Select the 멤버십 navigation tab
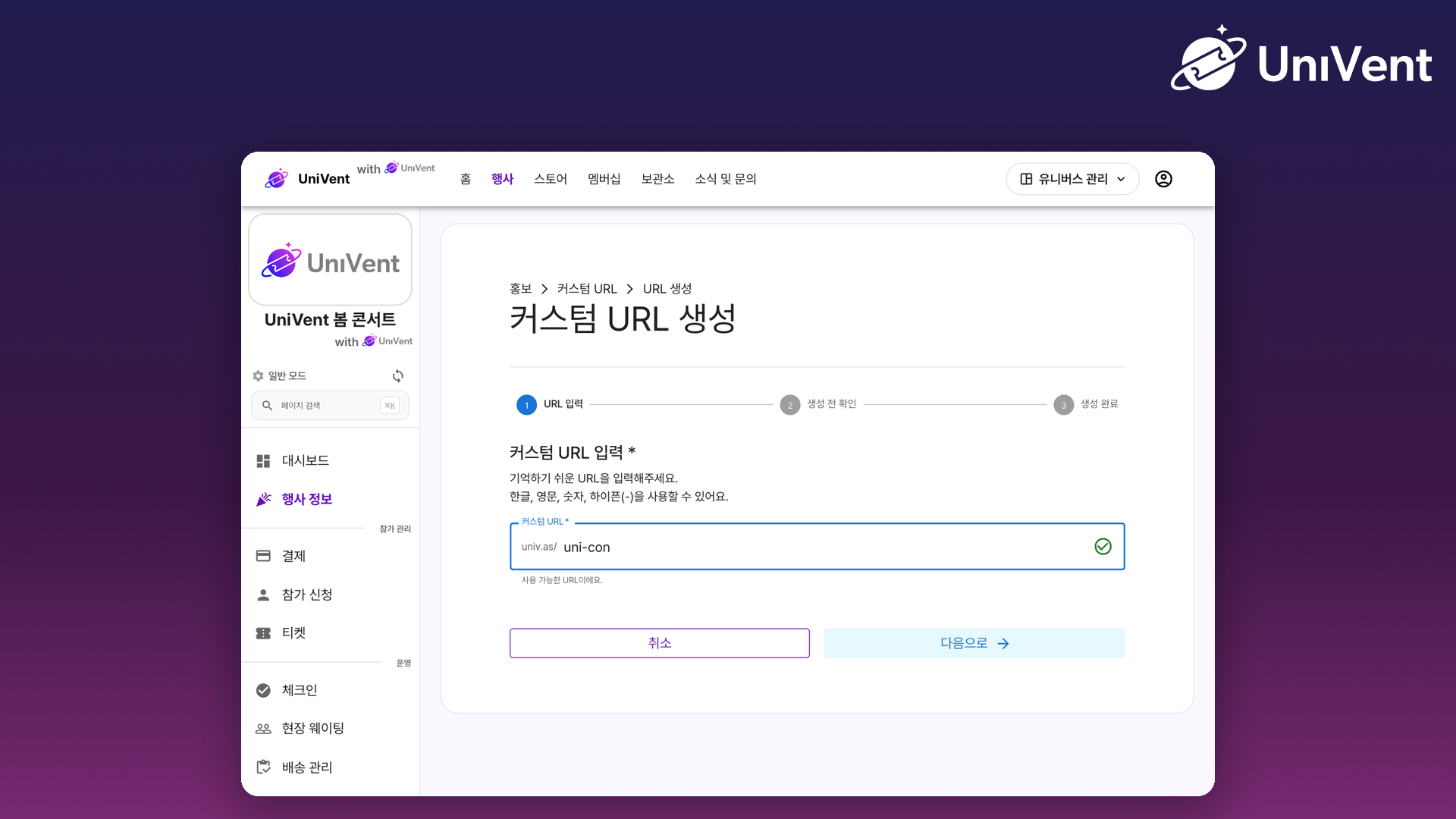This screenshot has height=819, width=1456. 604,179
